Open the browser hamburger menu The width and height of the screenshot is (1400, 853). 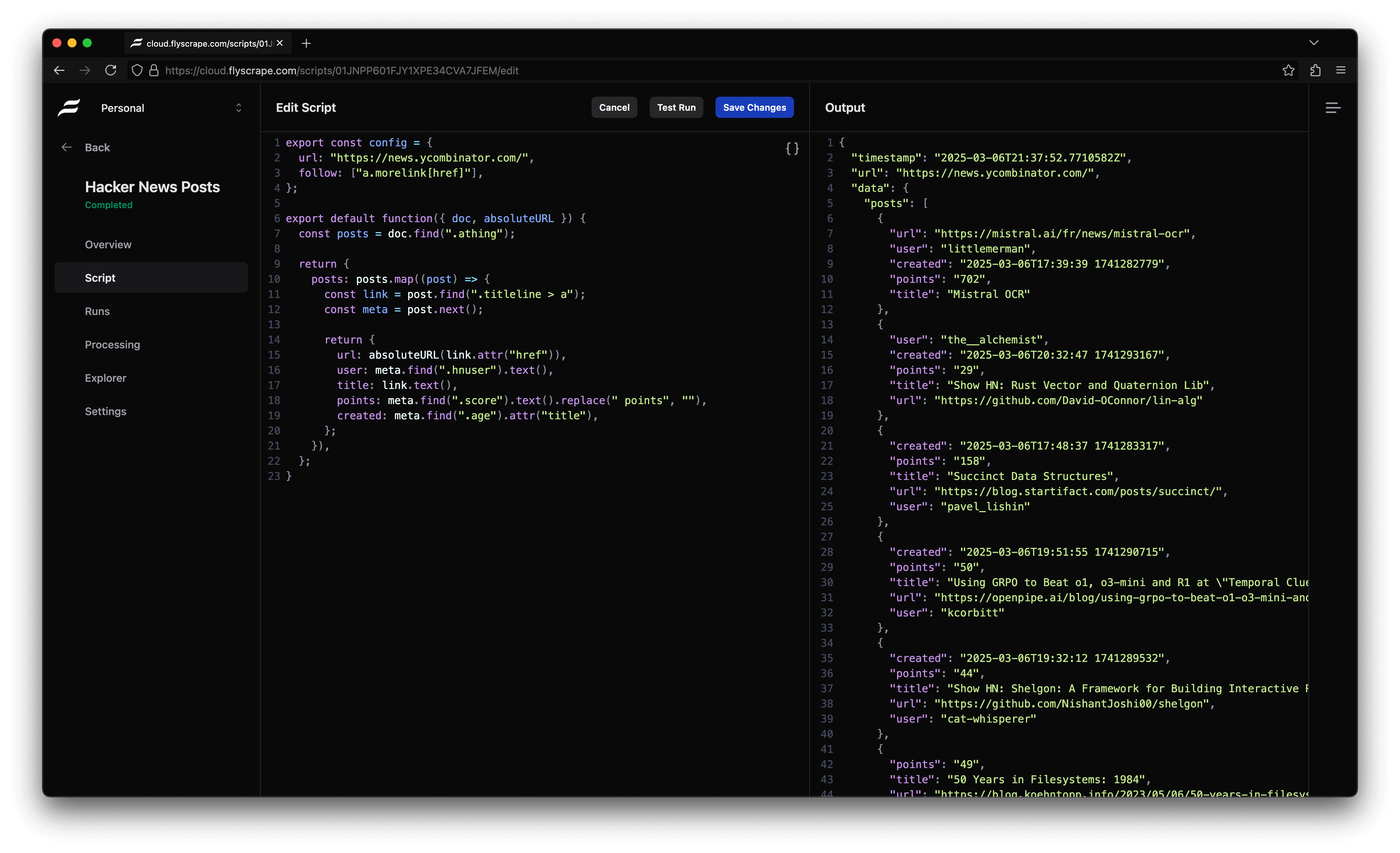pyautogui.click(x=1341, y=71)
